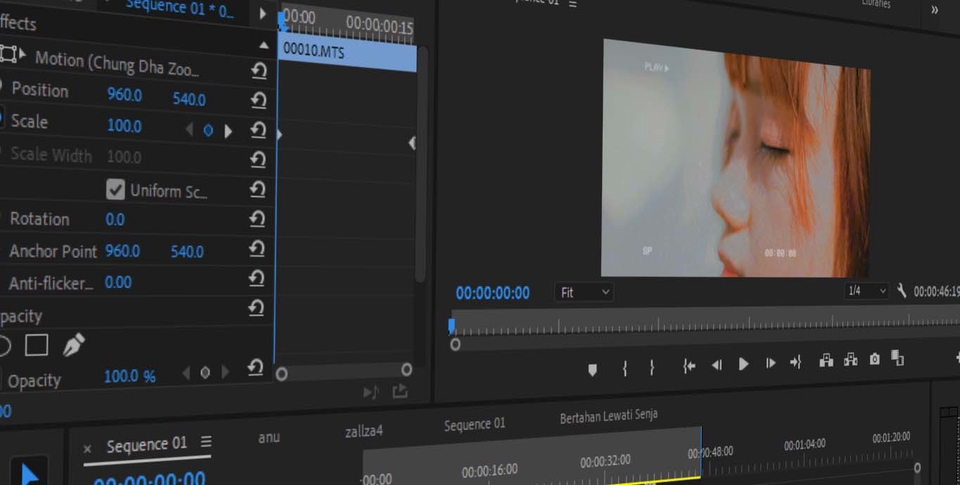Add or remove Scale keyframe

[x=208, y=130]
